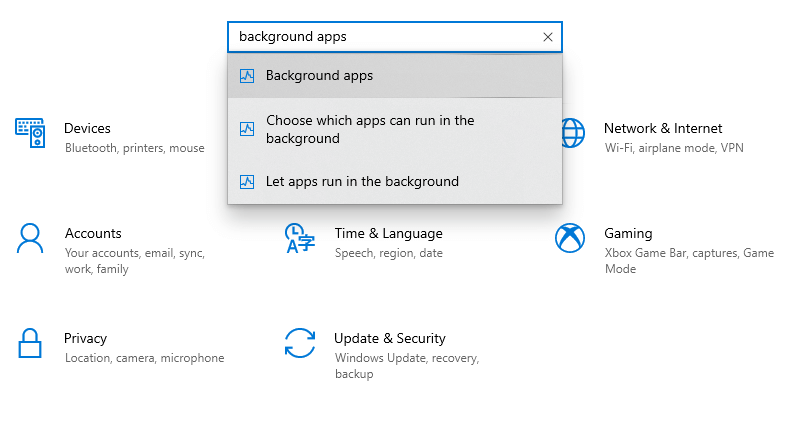Click inside the background apps search field
The height and width of the screenshot is (442, 800).
[386, 37]
